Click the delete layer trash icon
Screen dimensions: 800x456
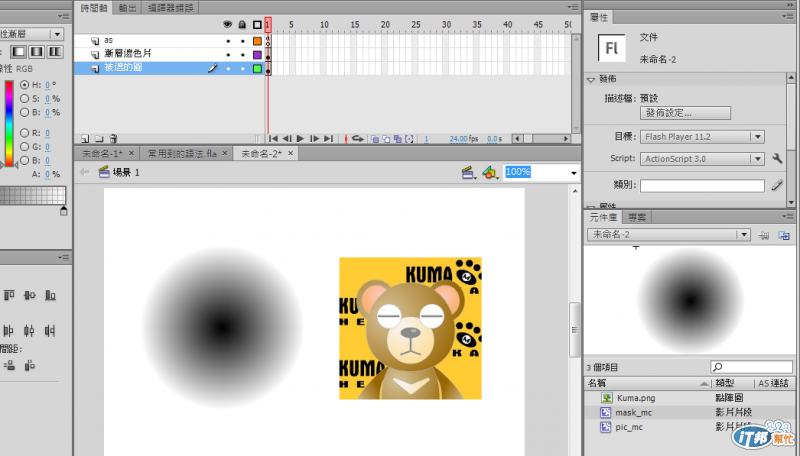(x=113, y=139)
